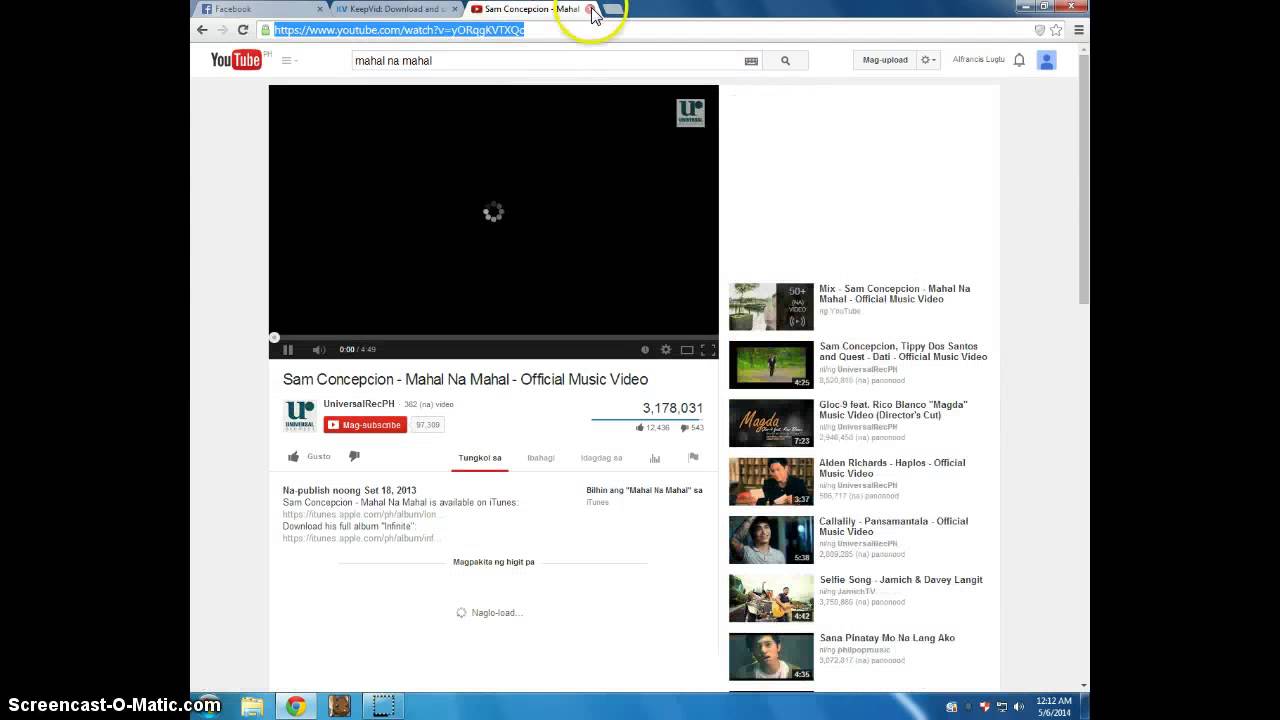The width and height of the screenshot is (1280, 720).
Task: Mute the player volume speaker icon
Action: point(318,349)
